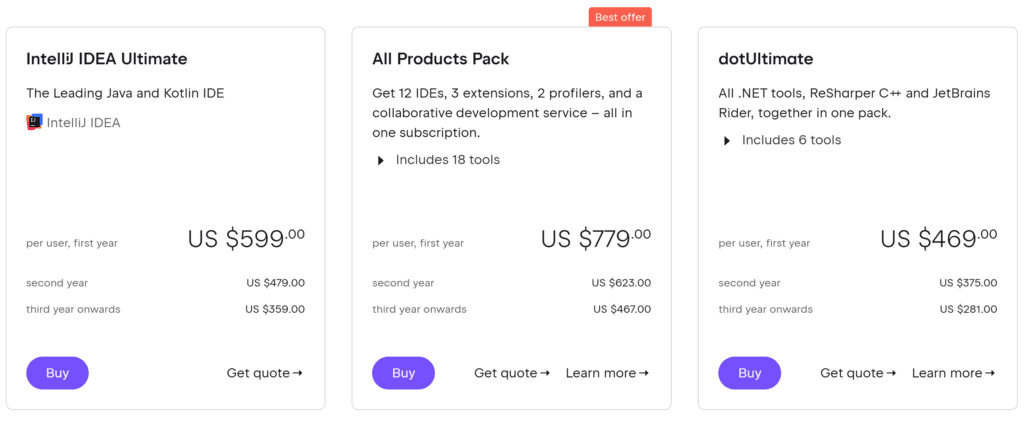This screenshot has height=422, width=1024.
Task: Expand the 'Includes 6 tools' disclosure triangle
Action: coord(727,141)
